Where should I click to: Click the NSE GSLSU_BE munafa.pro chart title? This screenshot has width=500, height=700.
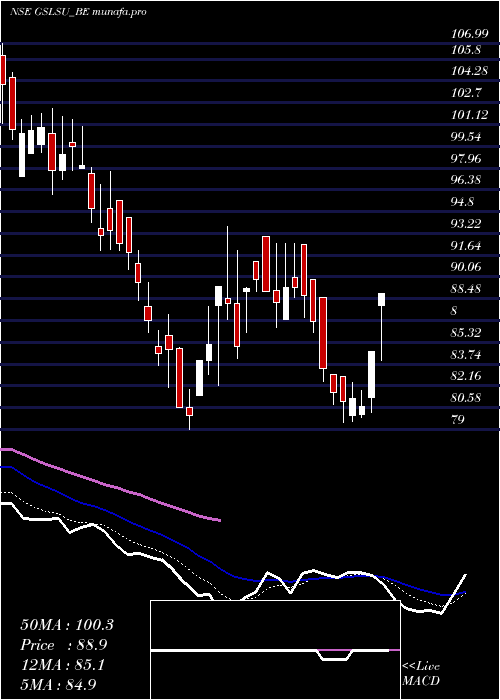coord(78,12)
